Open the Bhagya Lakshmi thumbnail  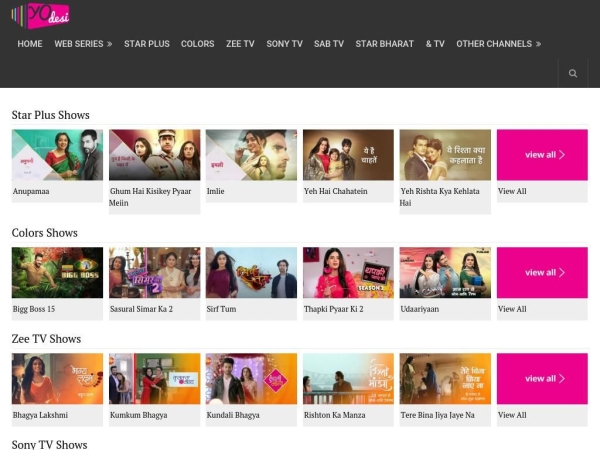[x=57, y=379]
